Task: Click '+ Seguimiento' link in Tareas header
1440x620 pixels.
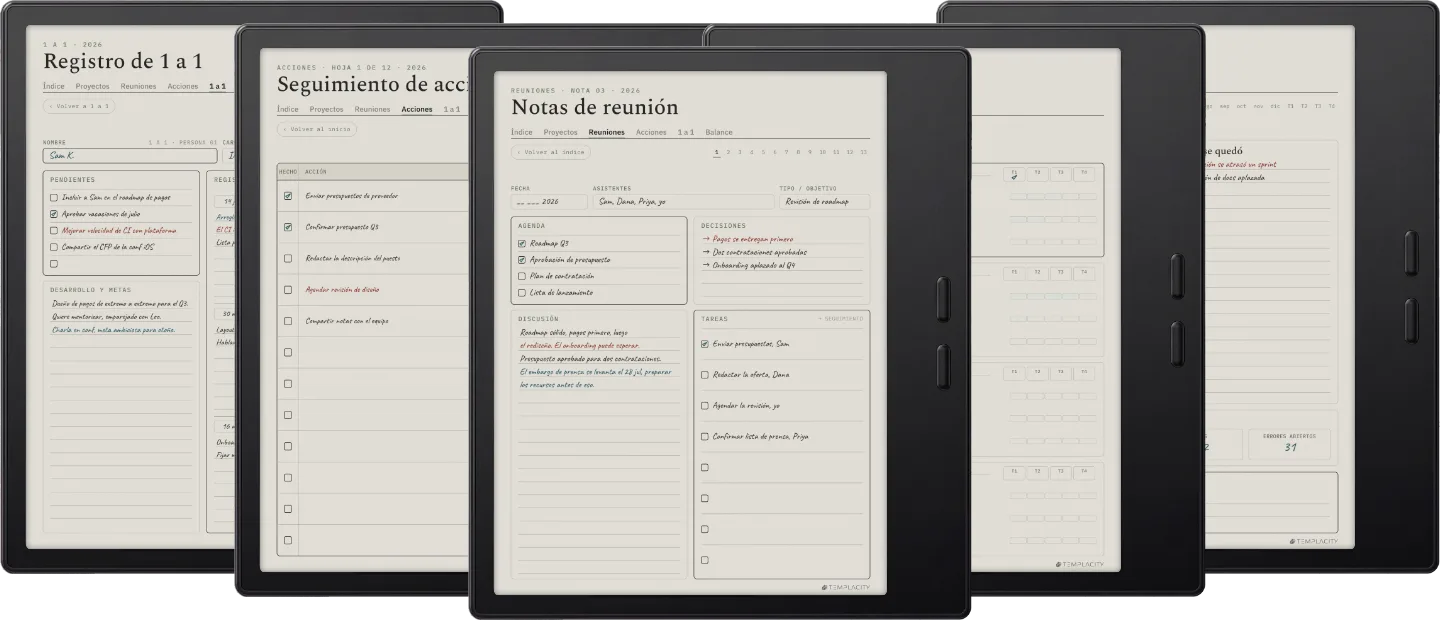Action: click(x=840, y=318)
